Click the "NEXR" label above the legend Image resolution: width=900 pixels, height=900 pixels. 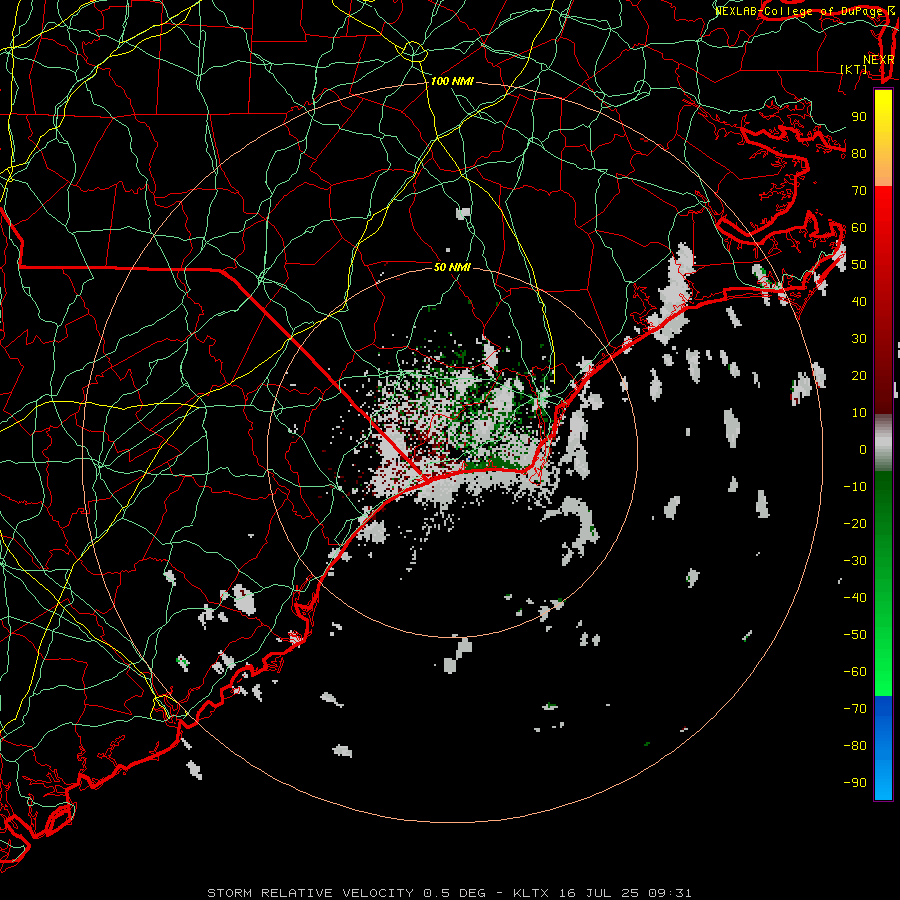[879, 60]
